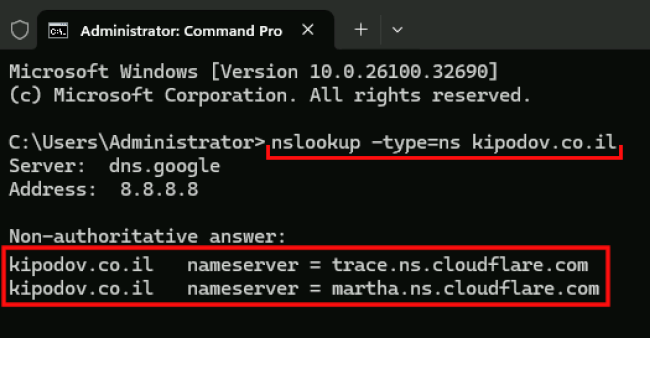Click the Microsoft Corporation copyright line

point(270,95)
